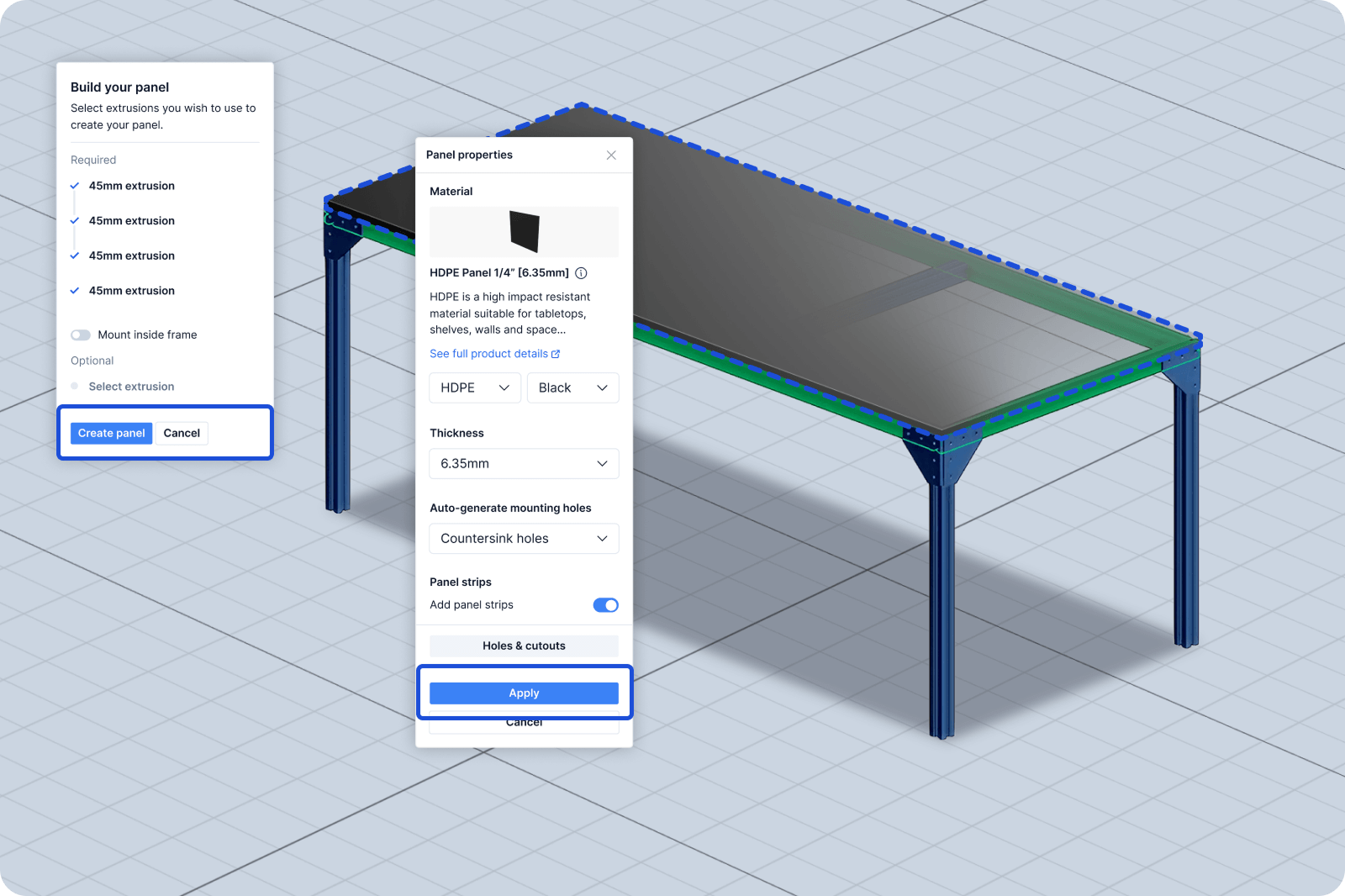Screen dimensions: 1345x896
Task: Open the HDPE material dropdown
Action: pyautogui.click(x=475, y=387)
